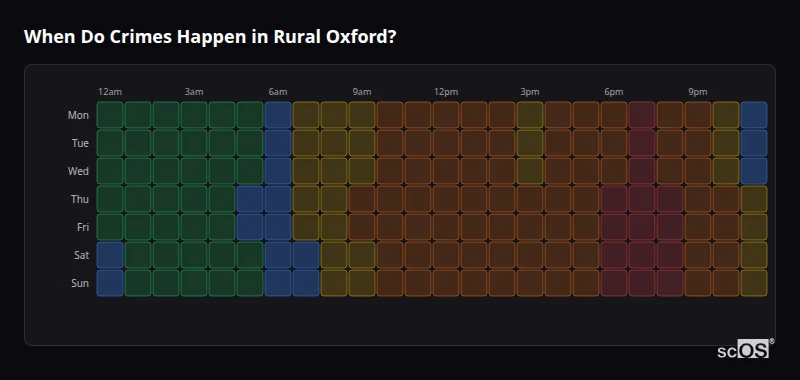Select the Thursday 11pm heatmap cell
This screenshot has width=800, height=380.
pyautogui.click(x=754, y=199)
